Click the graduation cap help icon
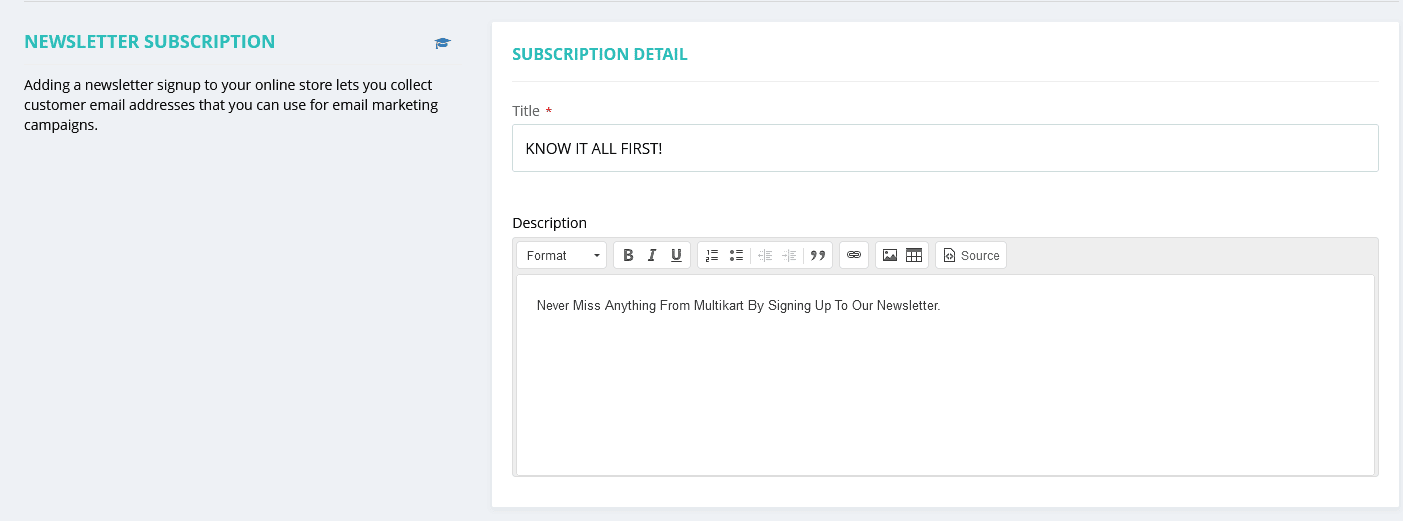Screen dimensions: 1403x521 pyautogui.click(x=442, y=43)
